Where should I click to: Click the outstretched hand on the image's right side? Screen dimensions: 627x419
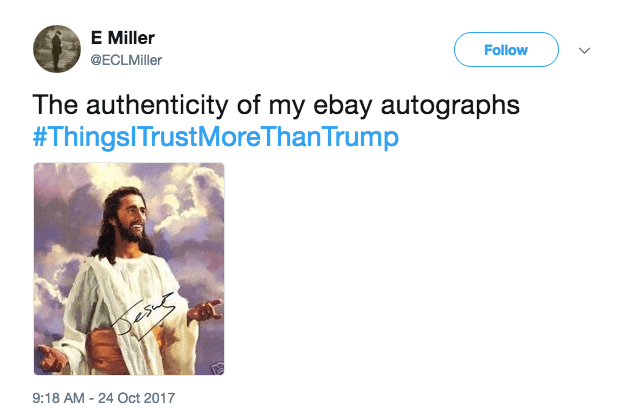tap(208, 311)
